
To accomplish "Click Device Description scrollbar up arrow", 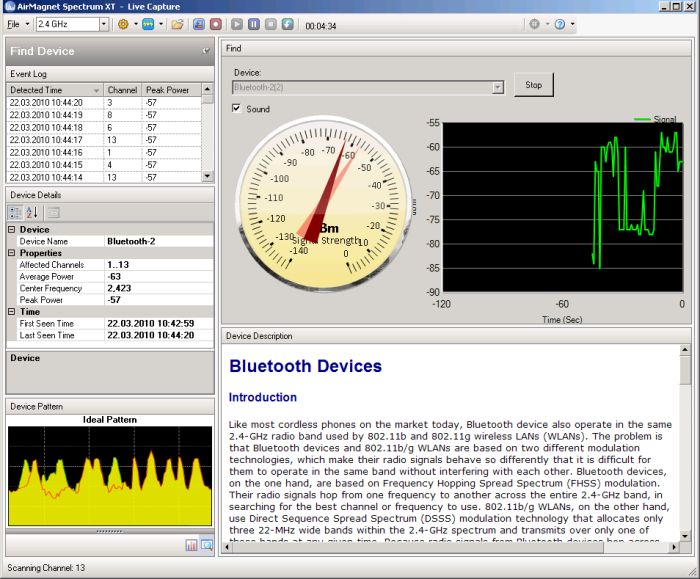I will (x=685, y=350).
